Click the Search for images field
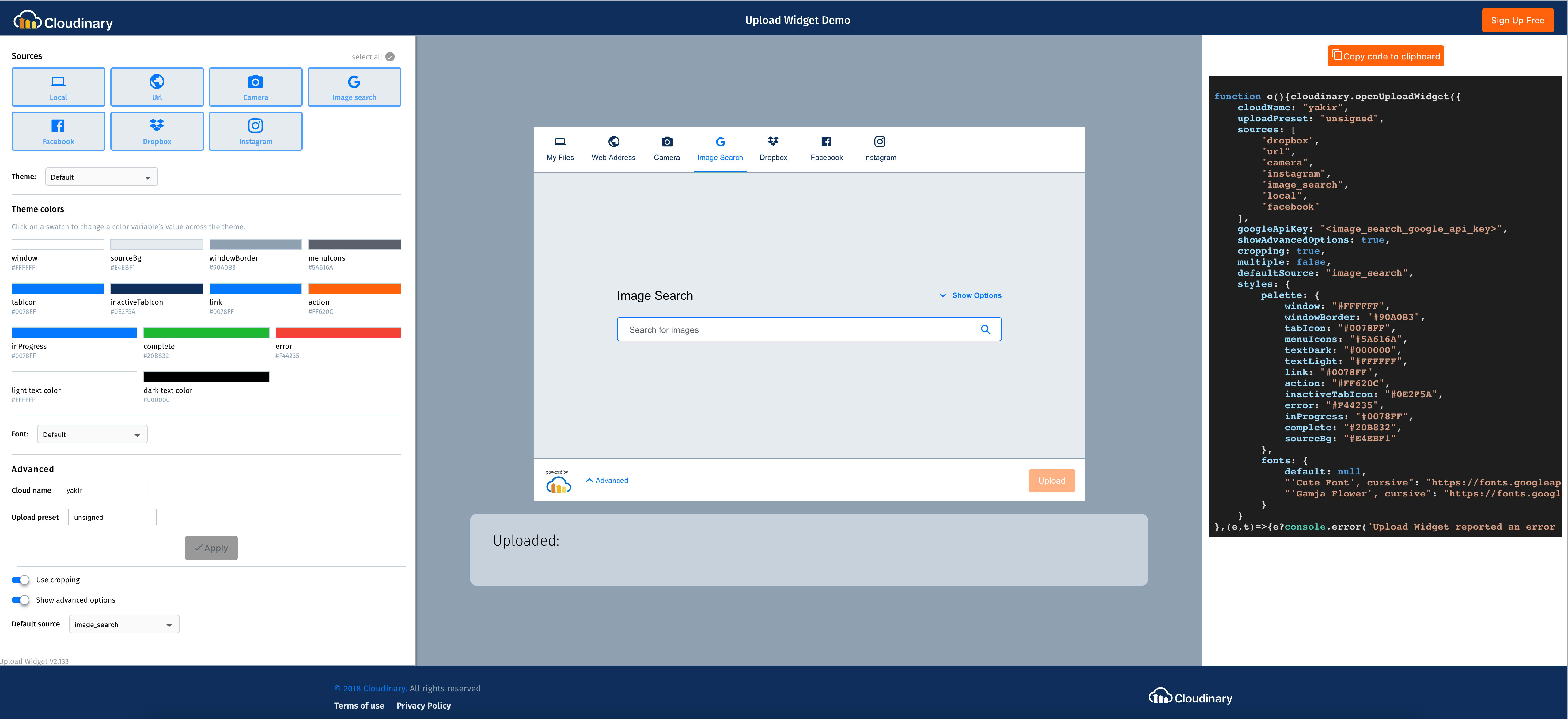This screenshot has width=1568, height=719. [809, 329]
